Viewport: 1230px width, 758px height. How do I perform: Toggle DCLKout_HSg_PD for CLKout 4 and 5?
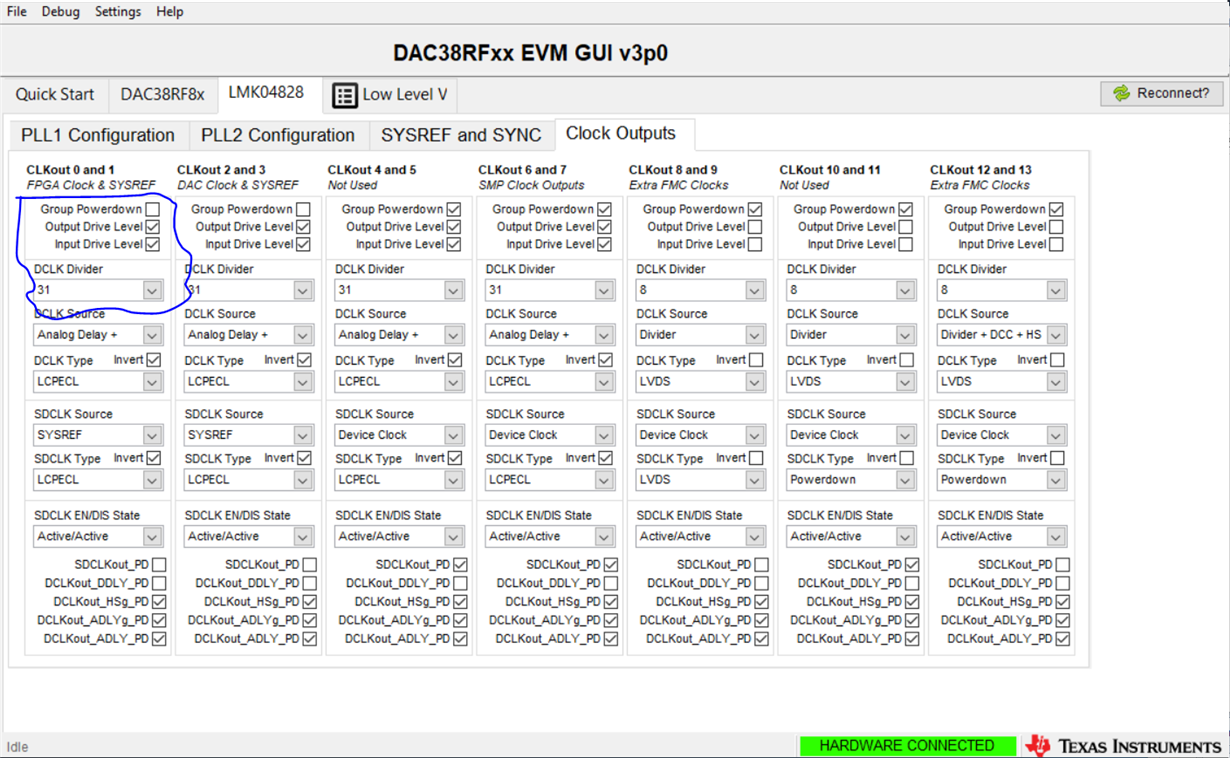coord(460,602)
